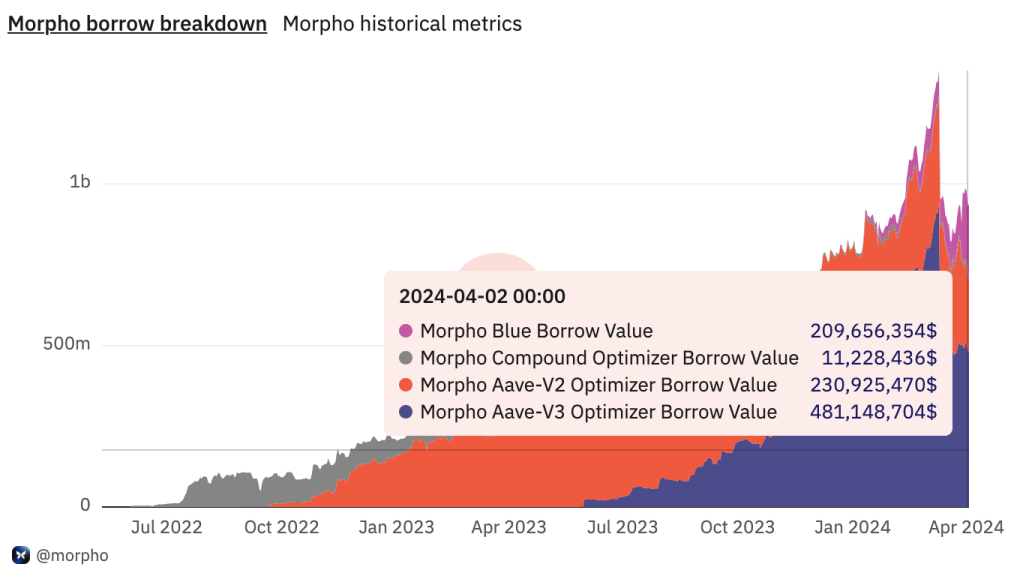
Task: Click the Morpho historical metrics subtitle
Action: [402, 23]
